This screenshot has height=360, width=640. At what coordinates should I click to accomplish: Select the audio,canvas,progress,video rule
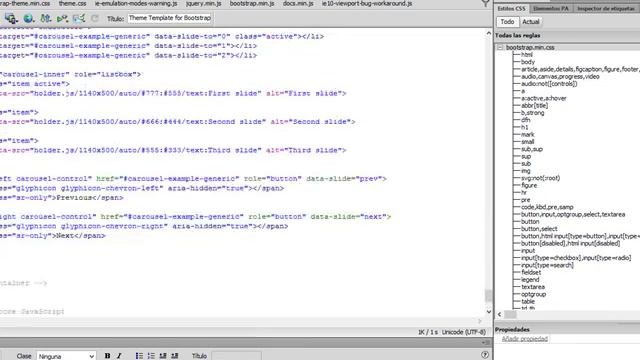pyautogui.click(x=560, y=76)
